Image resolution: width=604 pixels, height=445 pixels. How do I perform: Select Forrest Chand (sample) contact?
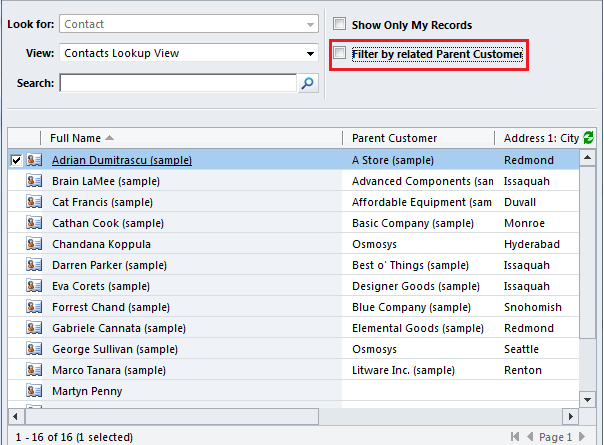click(x=111, y=307)
